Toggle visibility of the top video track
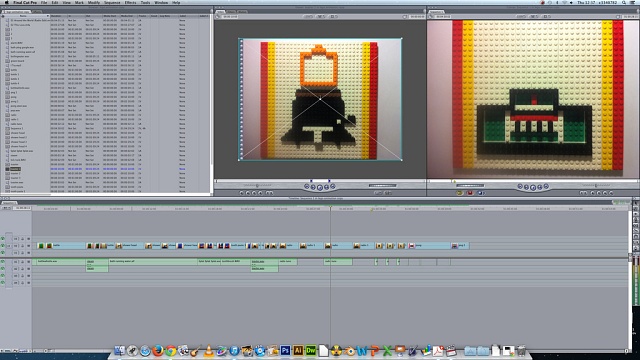This screenshot has height=360, width=640. 3,239
